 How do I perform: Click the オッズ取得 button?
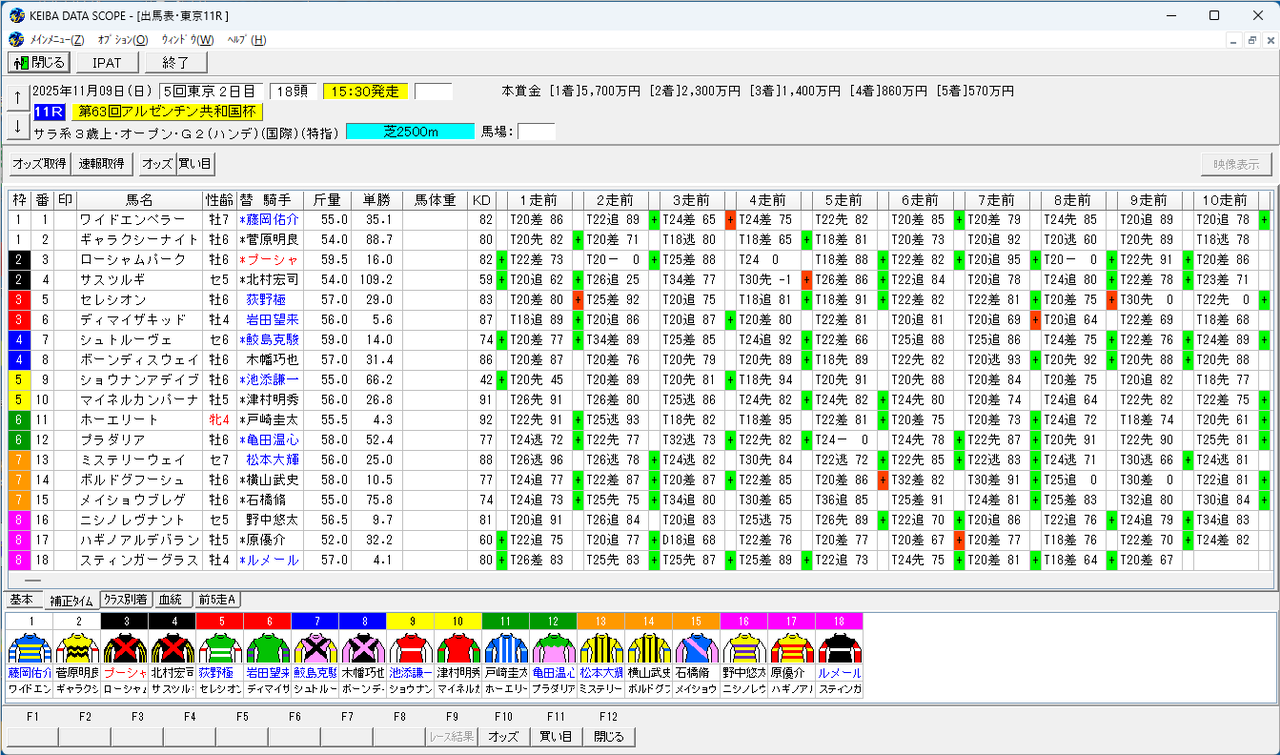point(39,164)
